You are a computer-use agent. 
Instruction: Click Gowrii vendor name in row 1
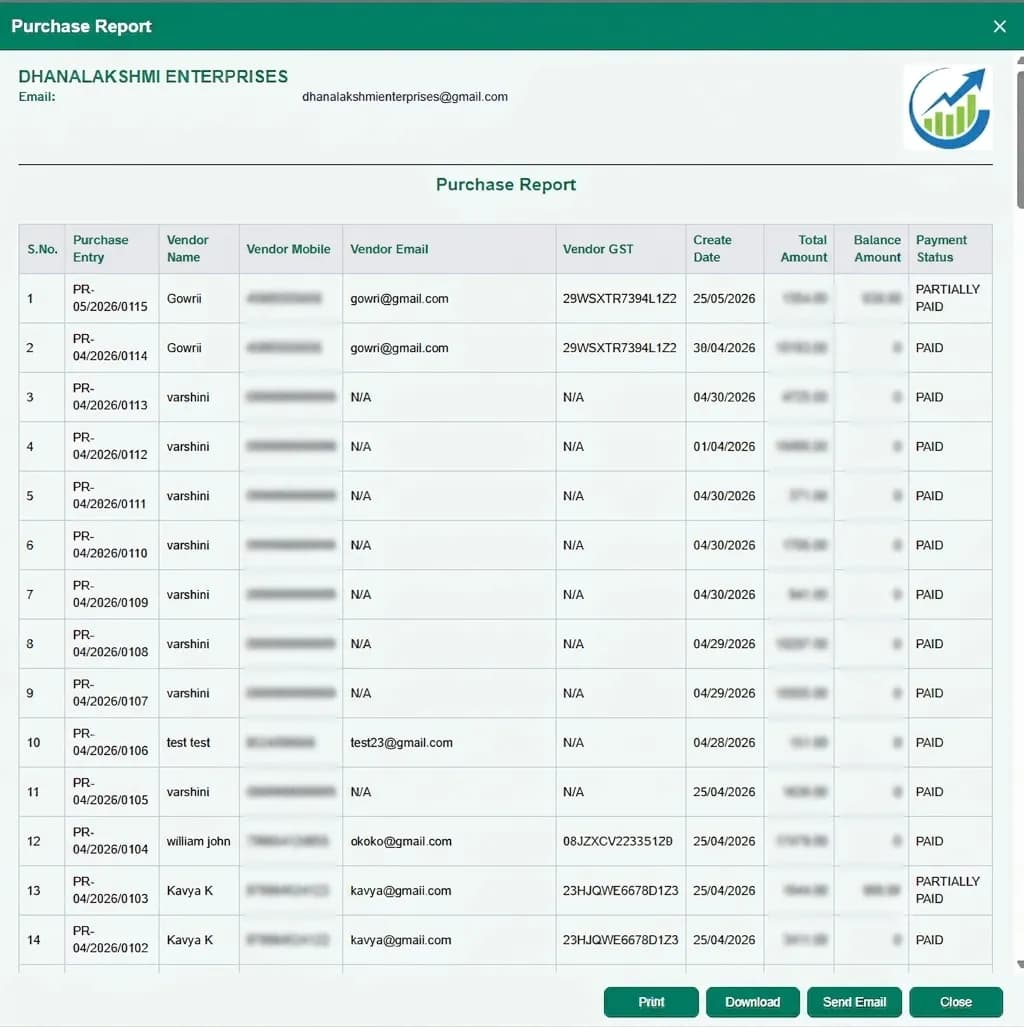tap(183, 298)
